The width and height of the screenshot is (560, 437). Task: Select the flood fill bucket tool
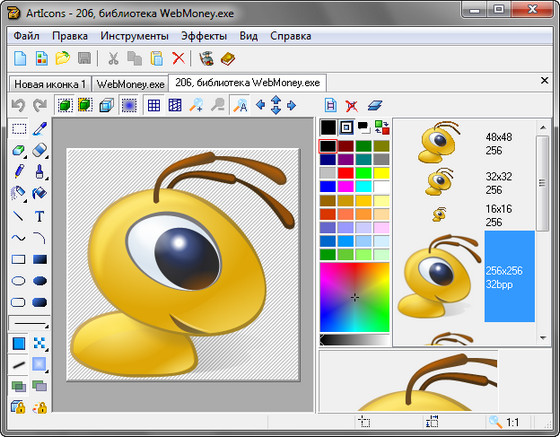[40, 194]
